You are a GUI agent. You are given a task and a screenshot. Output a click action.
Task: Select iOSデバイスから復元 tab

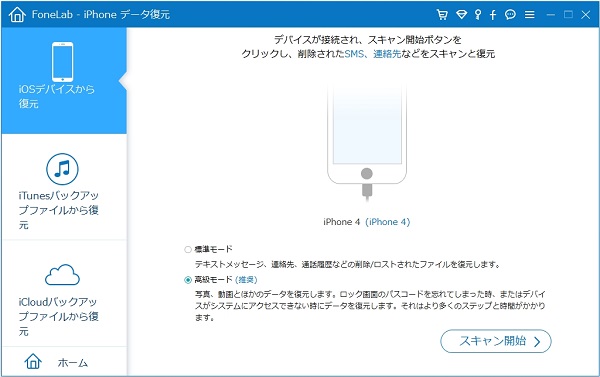(64, 80)
